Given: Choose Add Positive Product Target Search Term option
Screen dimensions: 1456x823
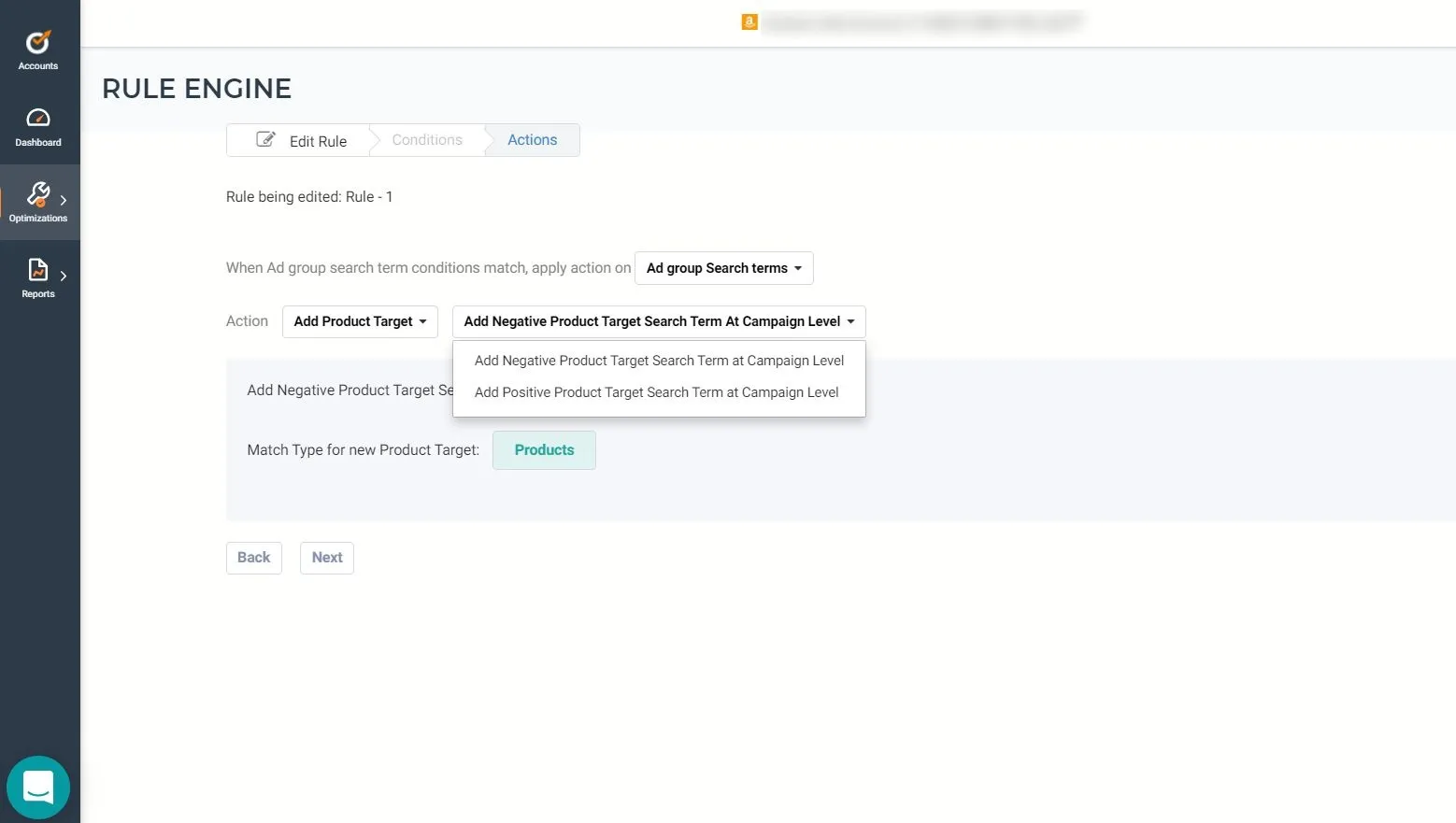Looking at the screenshot, I should click(x=656, y=392).
